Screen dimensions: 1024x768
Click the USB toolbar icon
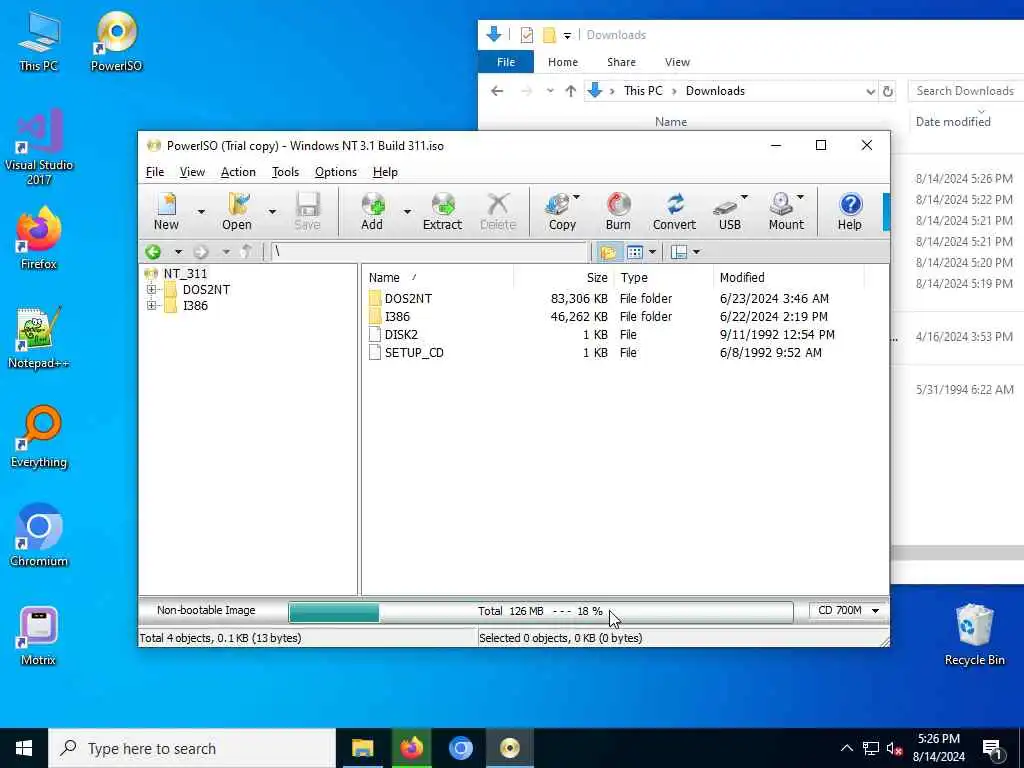coord(727,211)
